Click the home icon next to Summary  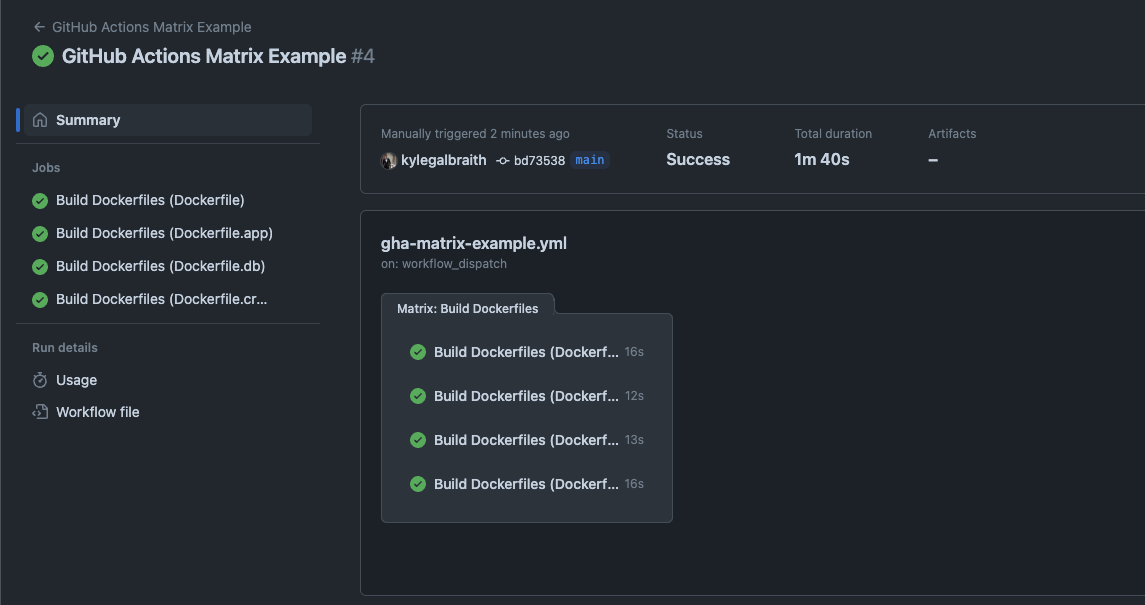(39, 119)
